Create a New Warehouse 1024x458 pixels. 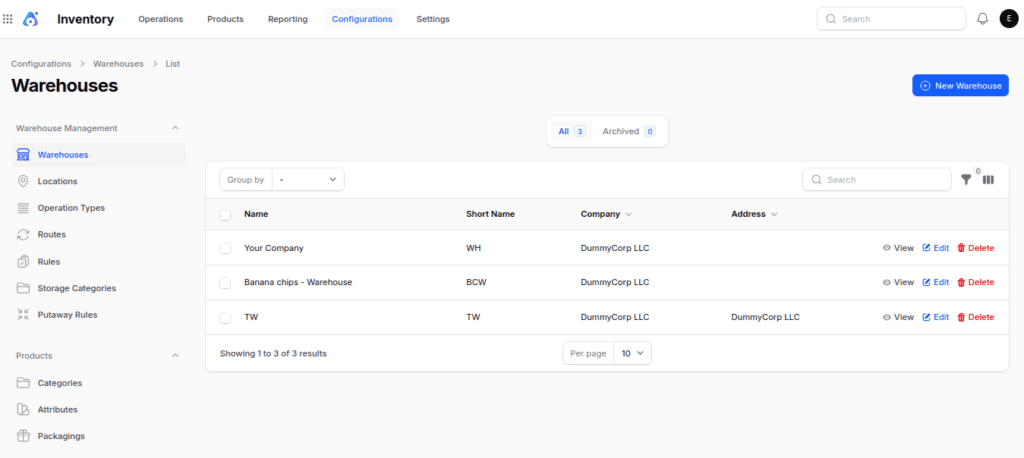961,86
